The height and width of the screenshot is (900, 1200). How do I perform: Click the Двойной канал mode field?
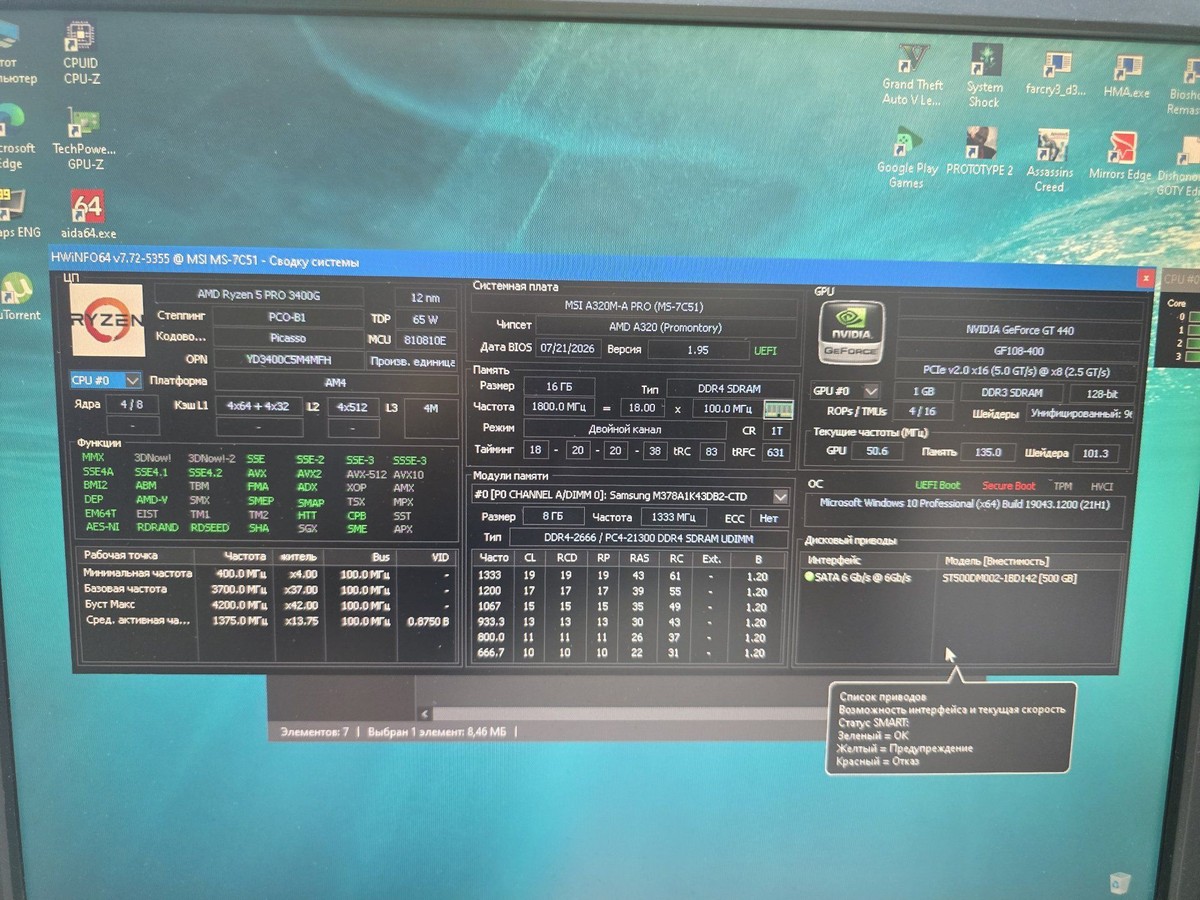(x=624, y=428)
